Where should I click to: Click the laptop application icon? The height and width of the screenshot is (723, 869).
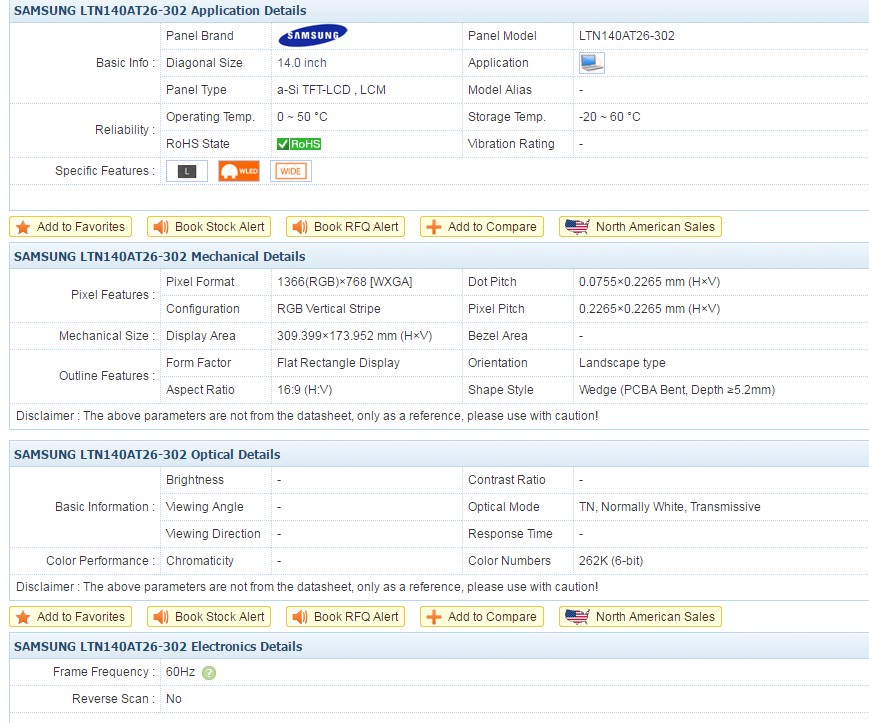591,63
